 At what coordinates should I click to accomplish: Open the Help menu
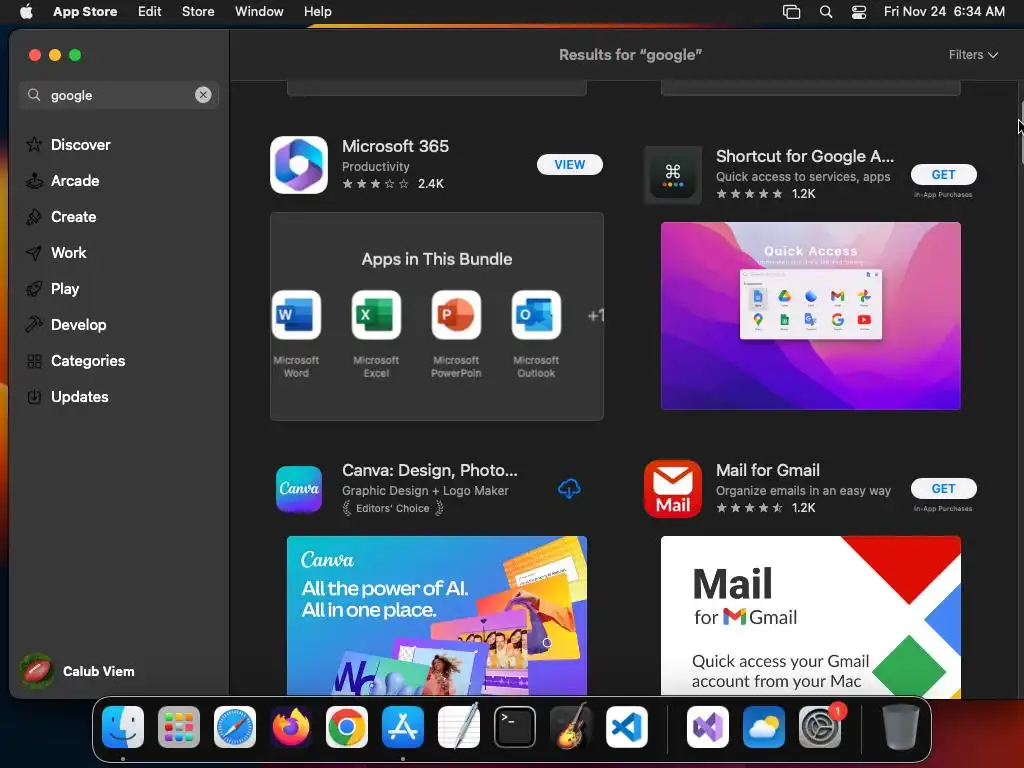point(317,11)
